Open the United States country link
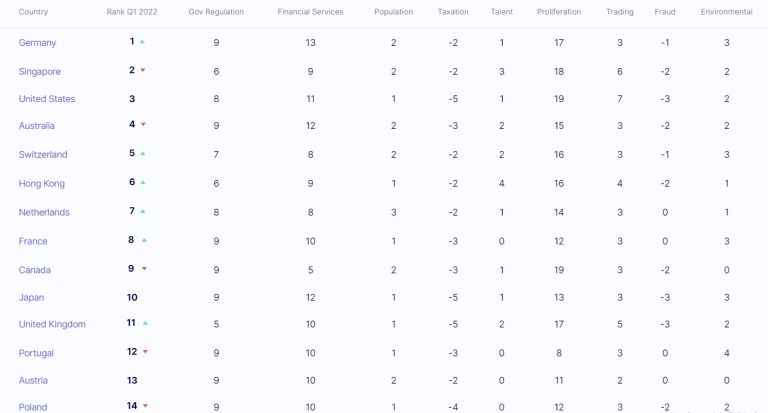The height and width of the screenshot is (413, 768). [47, 99]
